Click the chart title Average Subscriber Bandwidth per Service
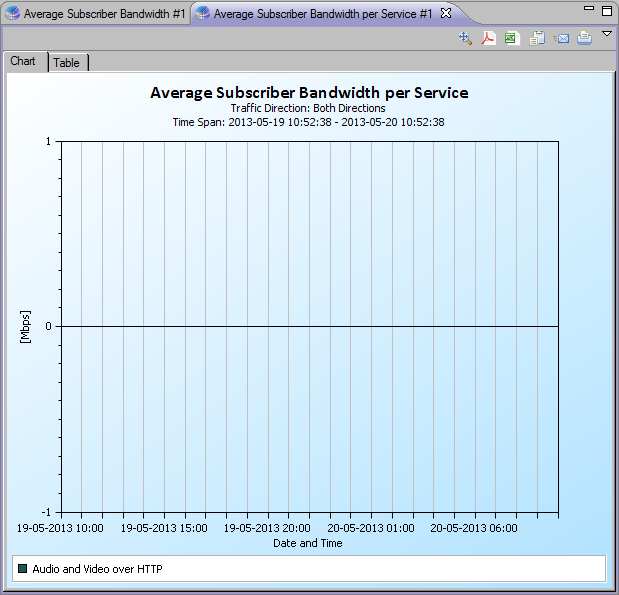Image resolution: width=619 pixels, height=595 pixels. pos(309,93)
